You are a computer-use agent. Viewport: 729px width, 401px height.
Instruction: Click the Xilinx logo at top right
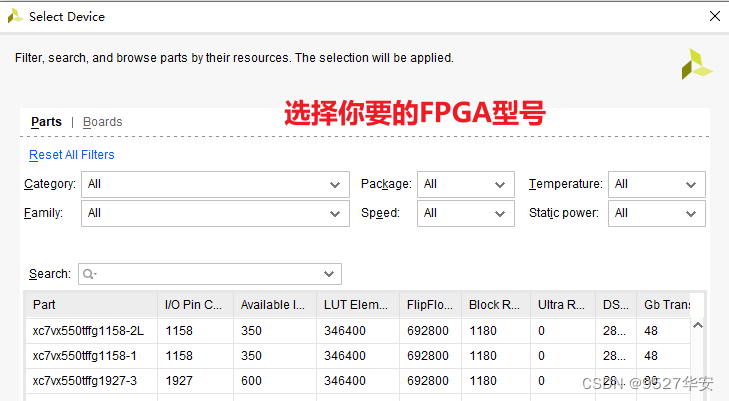tap(696, 66)
